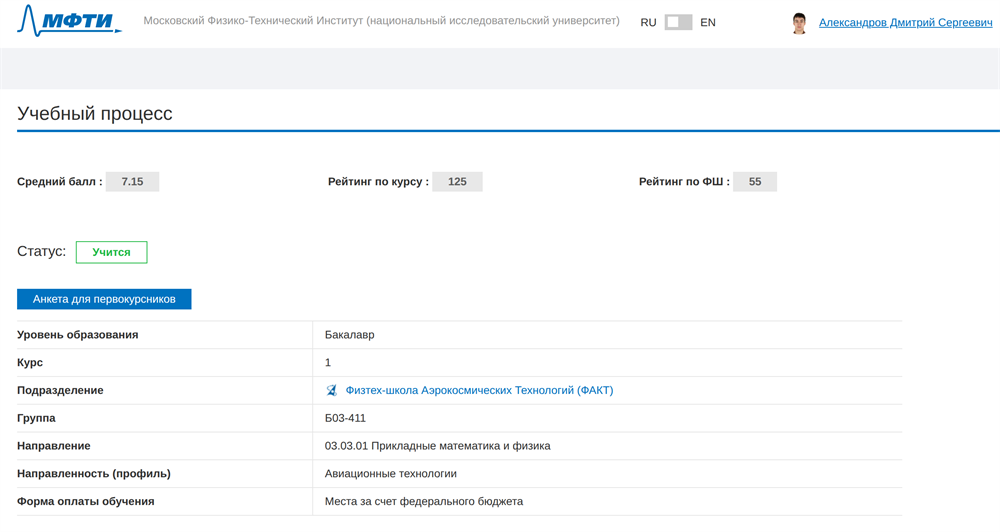Viewport: 1000px width, 532px height.
Task: Click the Рейтинг по ФШ label
Action: (x=684, y=182)
